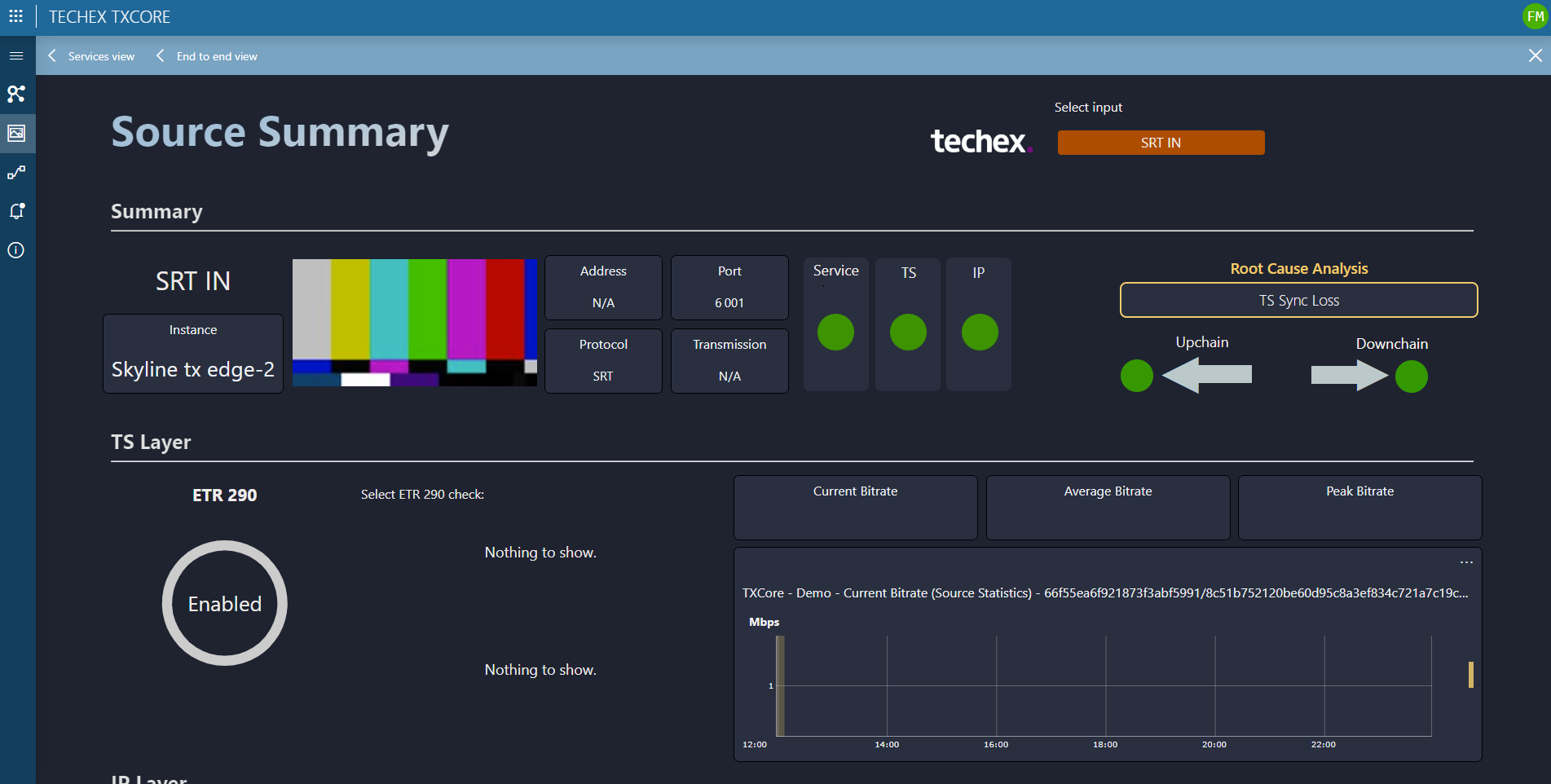The image size is (1551, 784).
Task: Go back to End to end view
Action: tap(217, 56)
